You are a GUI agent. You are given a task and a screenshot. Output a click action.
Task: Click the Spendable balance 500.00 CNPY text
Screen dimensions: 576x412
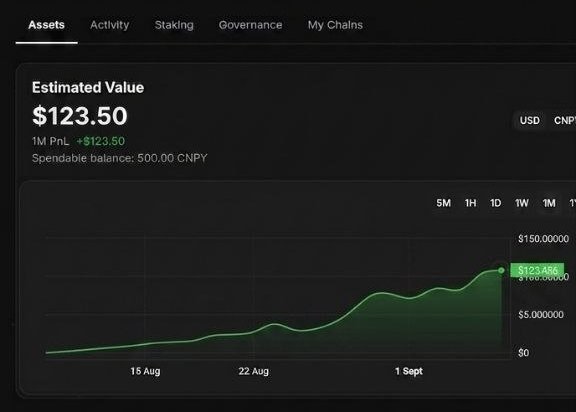[x=119, y=158]
